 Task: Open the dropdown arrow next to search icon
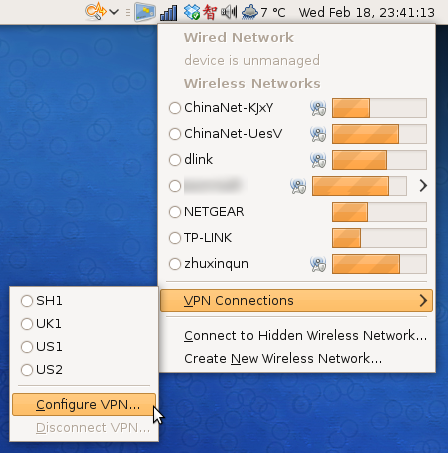click(114, 12)
